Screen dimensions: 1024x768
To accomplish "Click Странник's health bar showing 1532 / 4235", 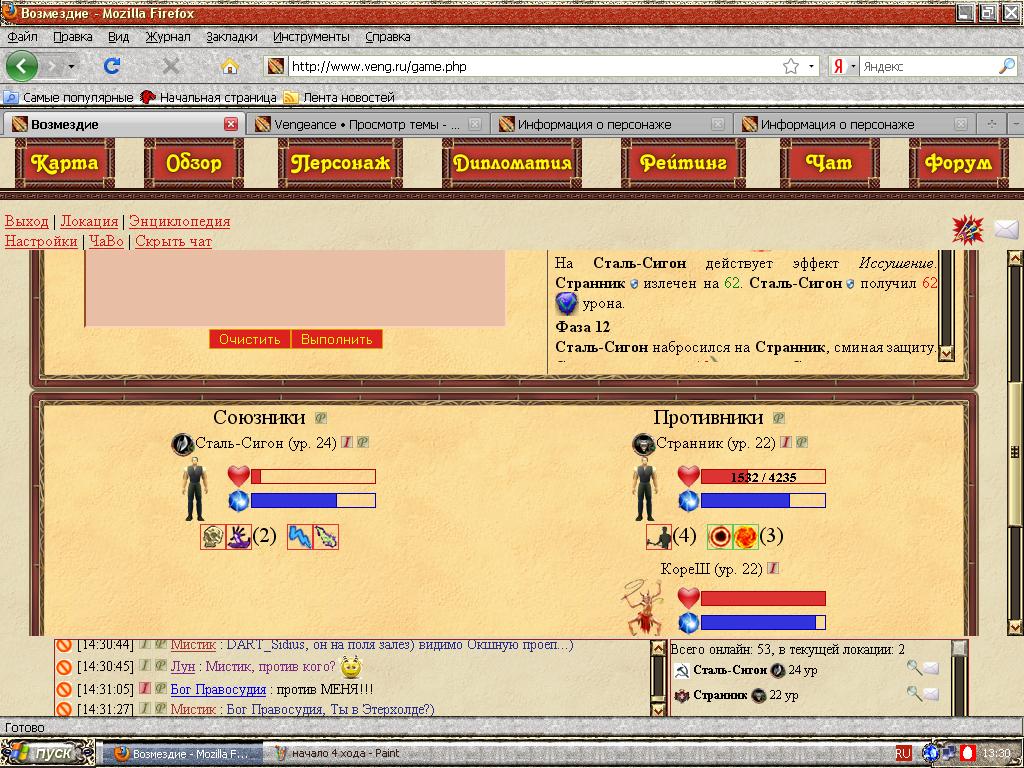I will coord(763,477).
